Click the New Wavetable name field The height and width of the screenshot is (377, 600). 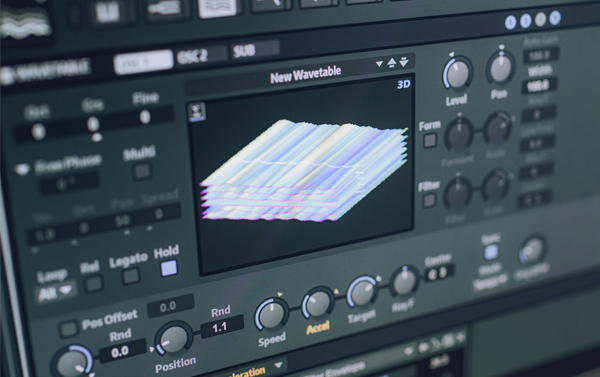305,74
